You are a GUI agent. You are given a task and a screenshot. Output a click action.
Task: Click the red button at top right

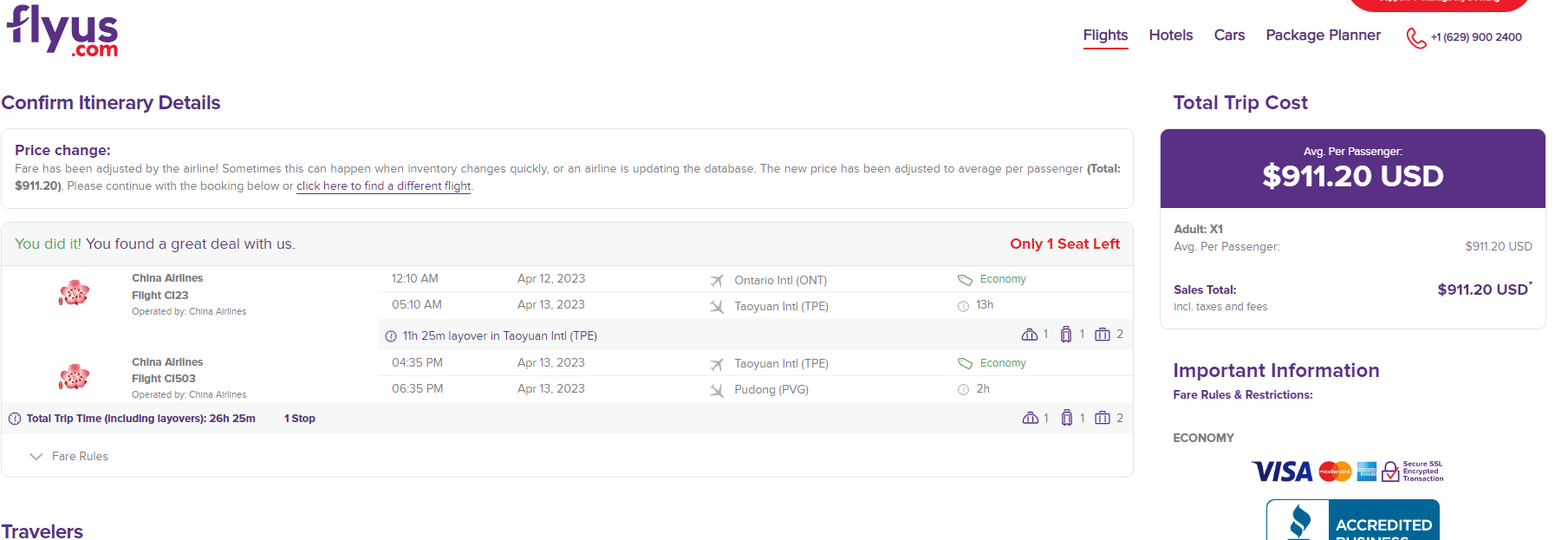pos(1439,4)
